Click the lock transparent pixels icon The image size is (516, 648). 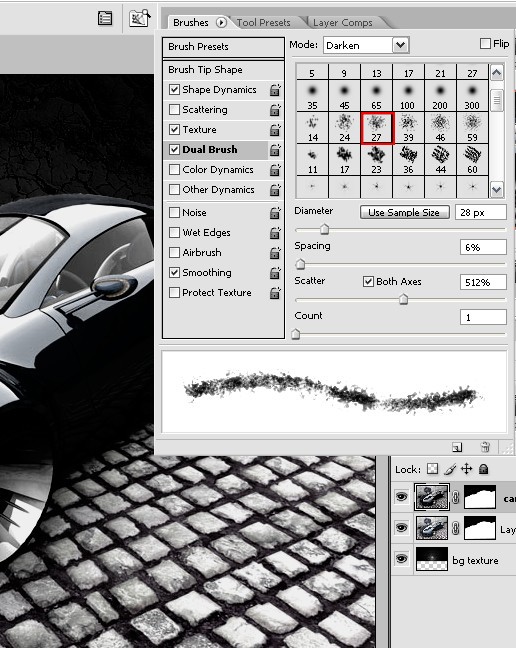[433, 469]
